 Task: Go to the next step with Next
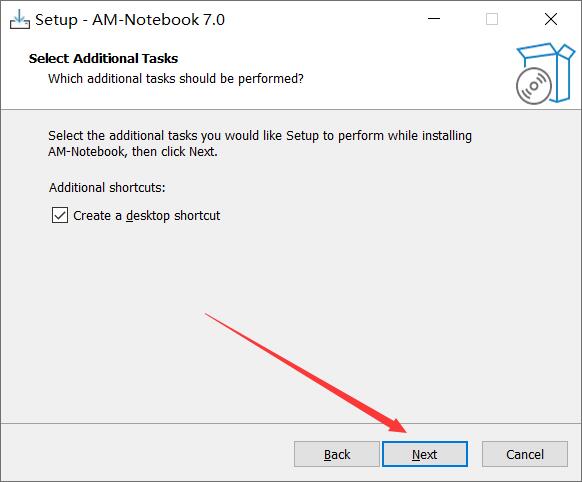[425, 454]
